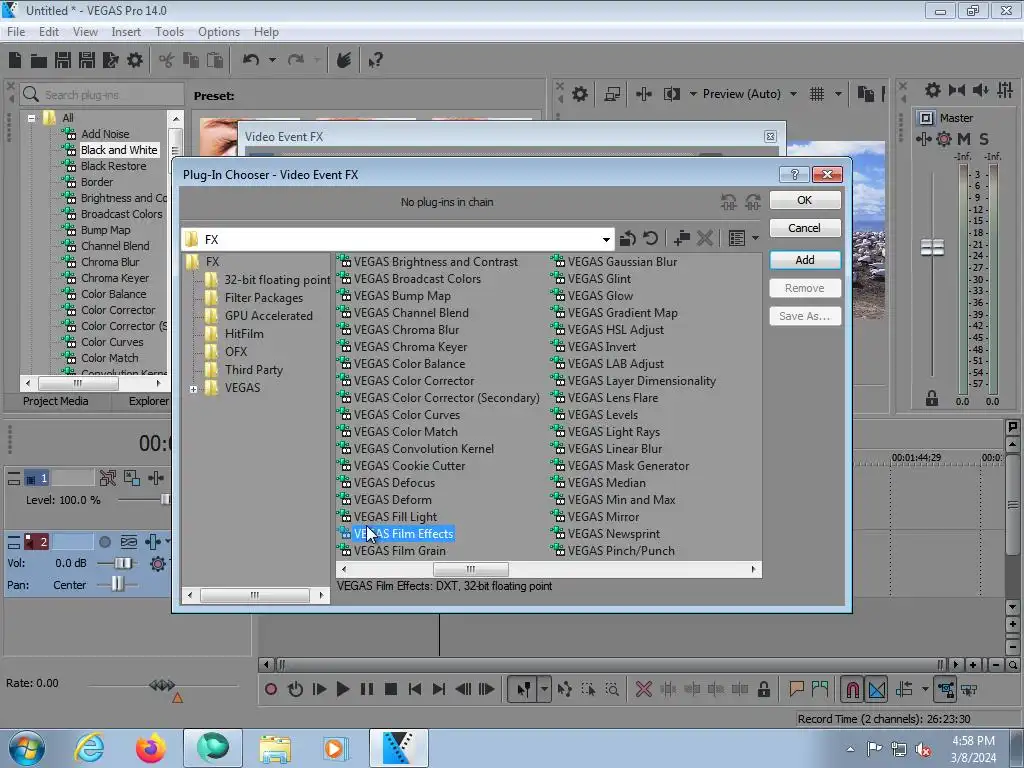The height and width of the screenshot is (768, 1024).
Task: Toggle the Master bus speaker icon
Action: (x=980, y=90)
